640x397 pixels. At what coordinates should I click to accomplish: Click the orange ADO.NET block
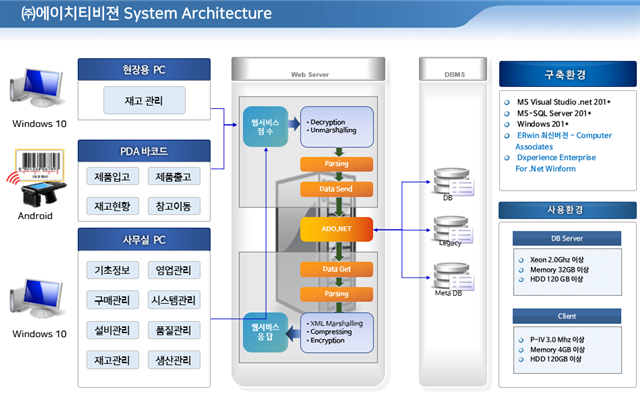[x=336, y=229]
